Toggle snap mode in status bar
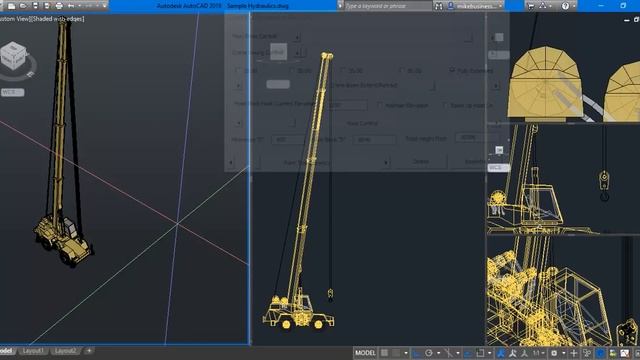The height and width of the screenshot is (360, 640). (396, 353)
